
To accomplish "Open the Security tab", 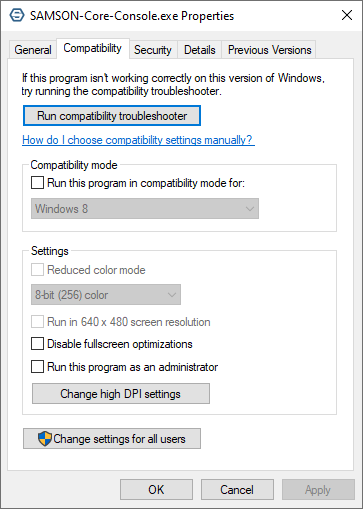I will (x=153, y=50).
